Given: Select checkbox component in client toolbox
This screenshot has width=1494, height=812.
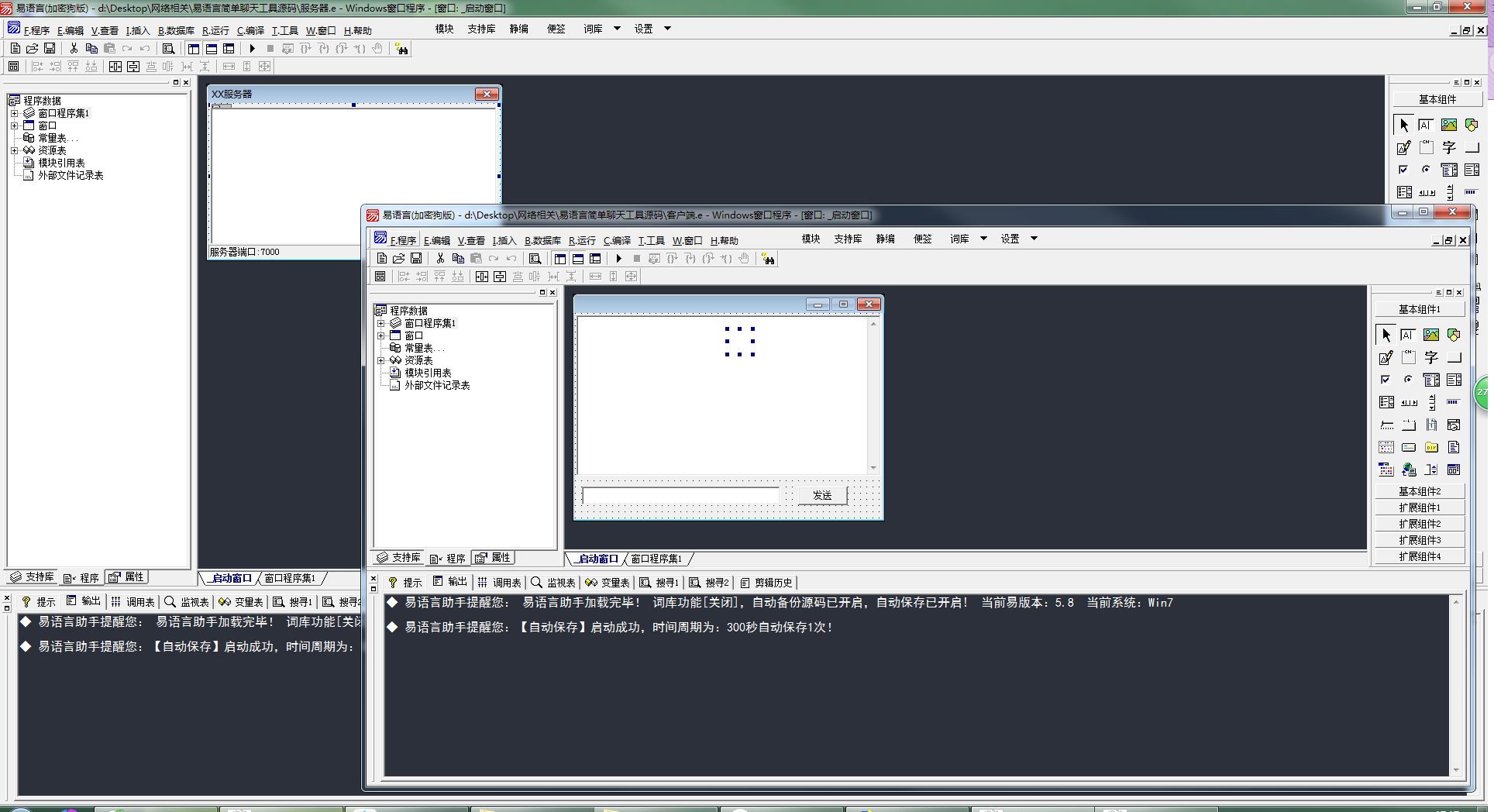Looking at the screenshot, I should 1386,380.
